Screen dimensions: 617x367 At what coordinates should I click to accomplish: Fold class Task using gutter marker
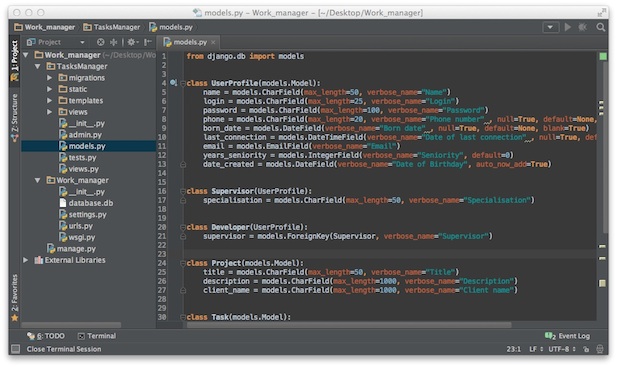(x=183, y=317)
